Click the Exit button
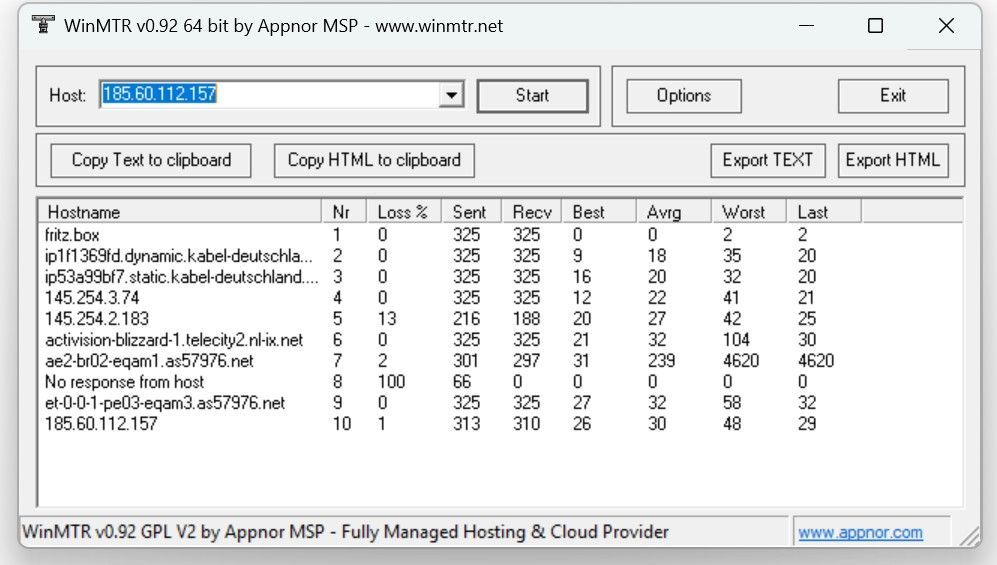997x565 pixels. [893, 95]
